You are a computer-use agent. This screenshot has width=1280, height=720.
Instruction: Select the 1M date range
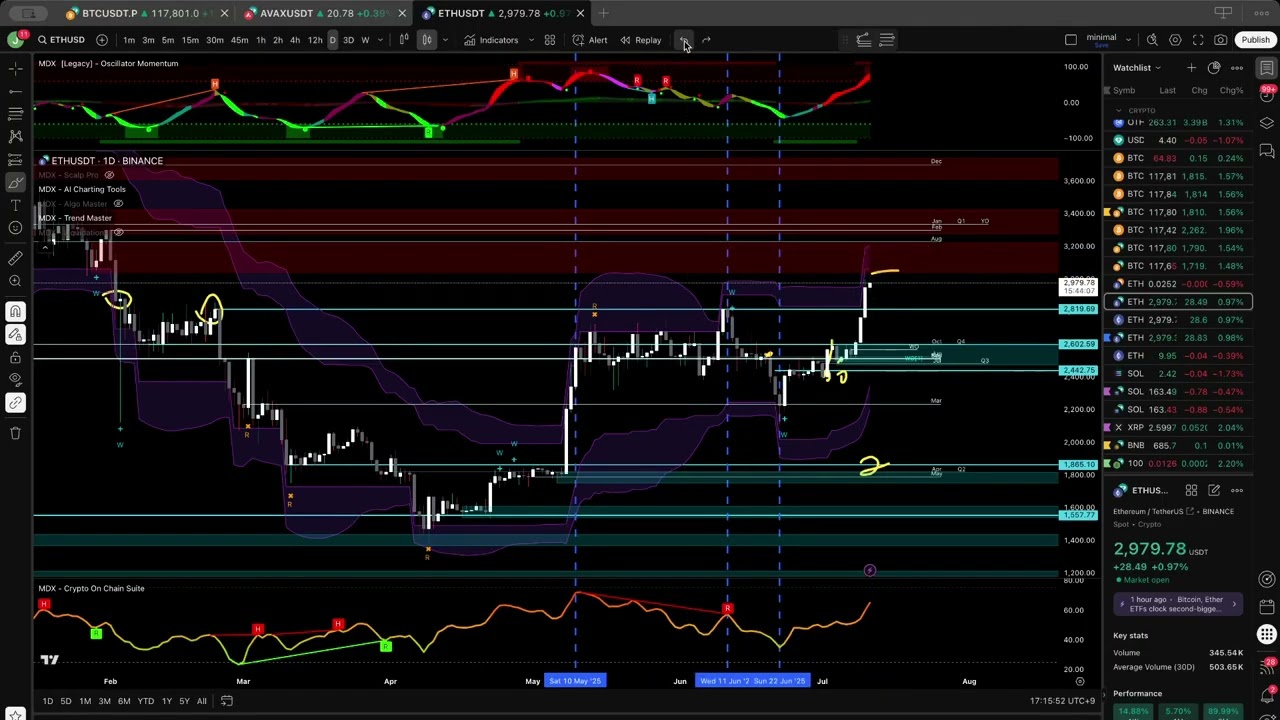tap(85, 701)
